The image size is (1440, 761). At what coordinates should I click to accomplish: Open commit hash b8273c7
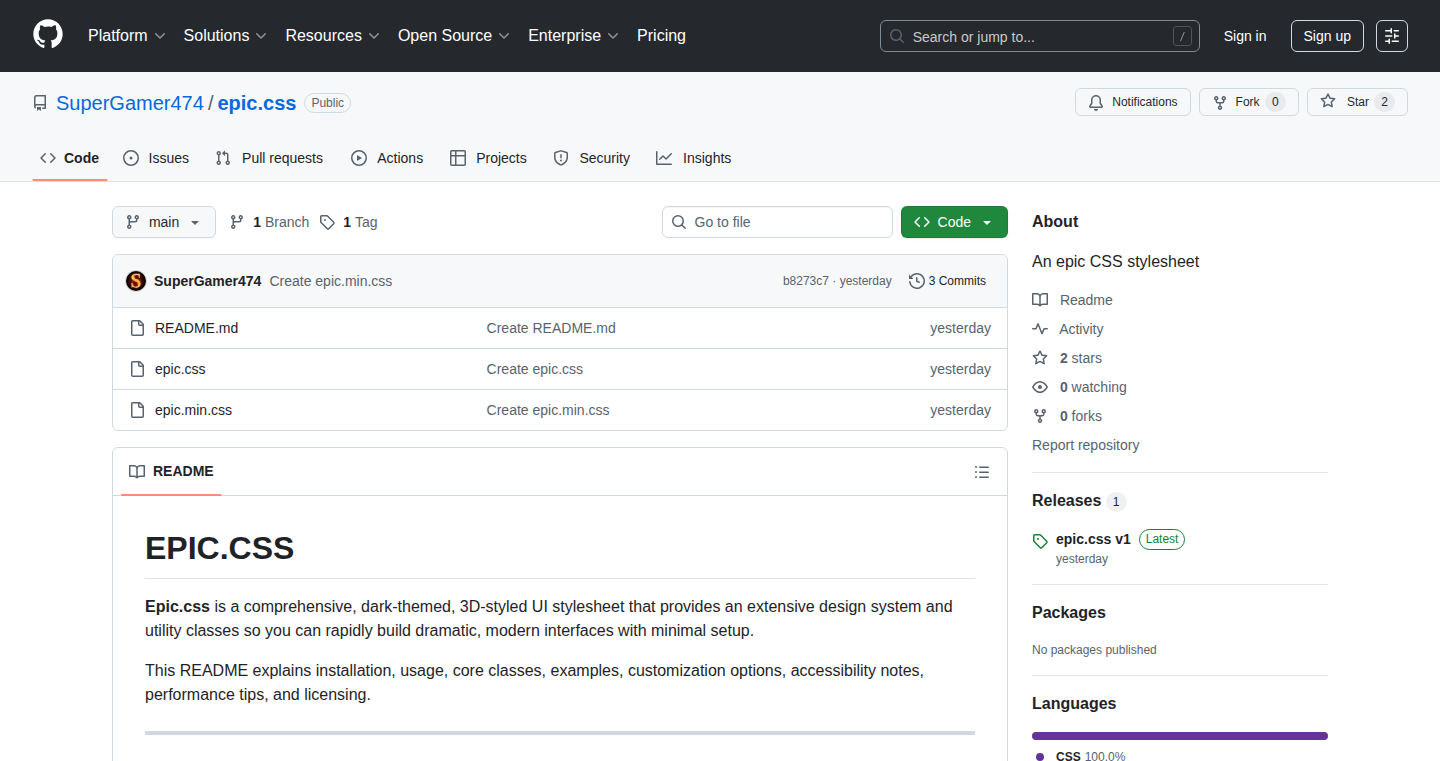pos(805,281)
